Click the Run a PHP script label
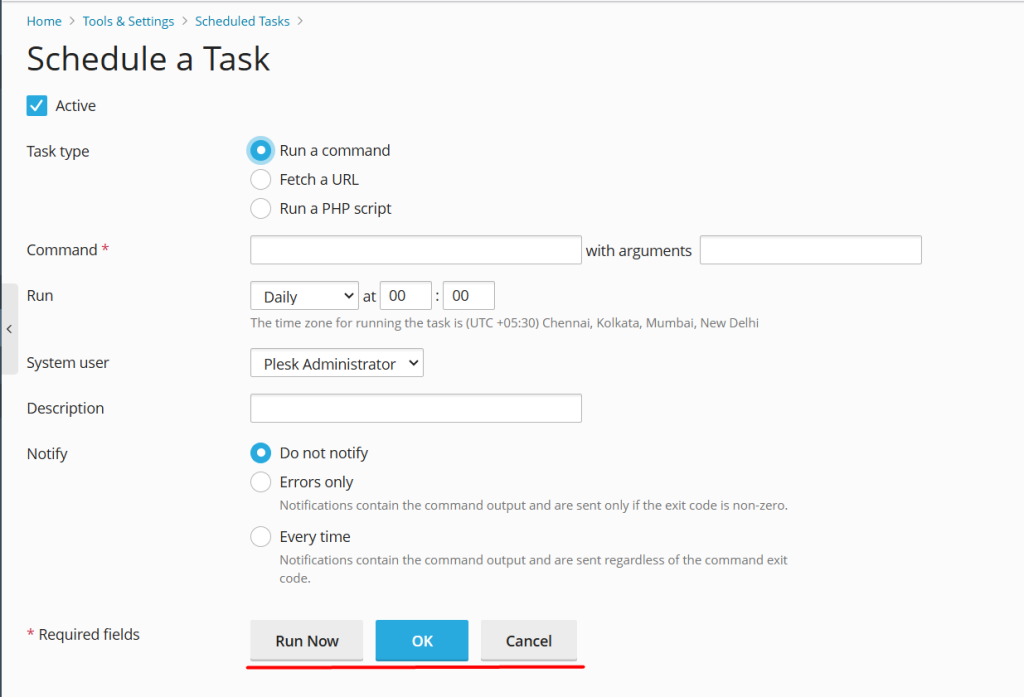This screenshot has height=697, width=1024. click(335, 208)
